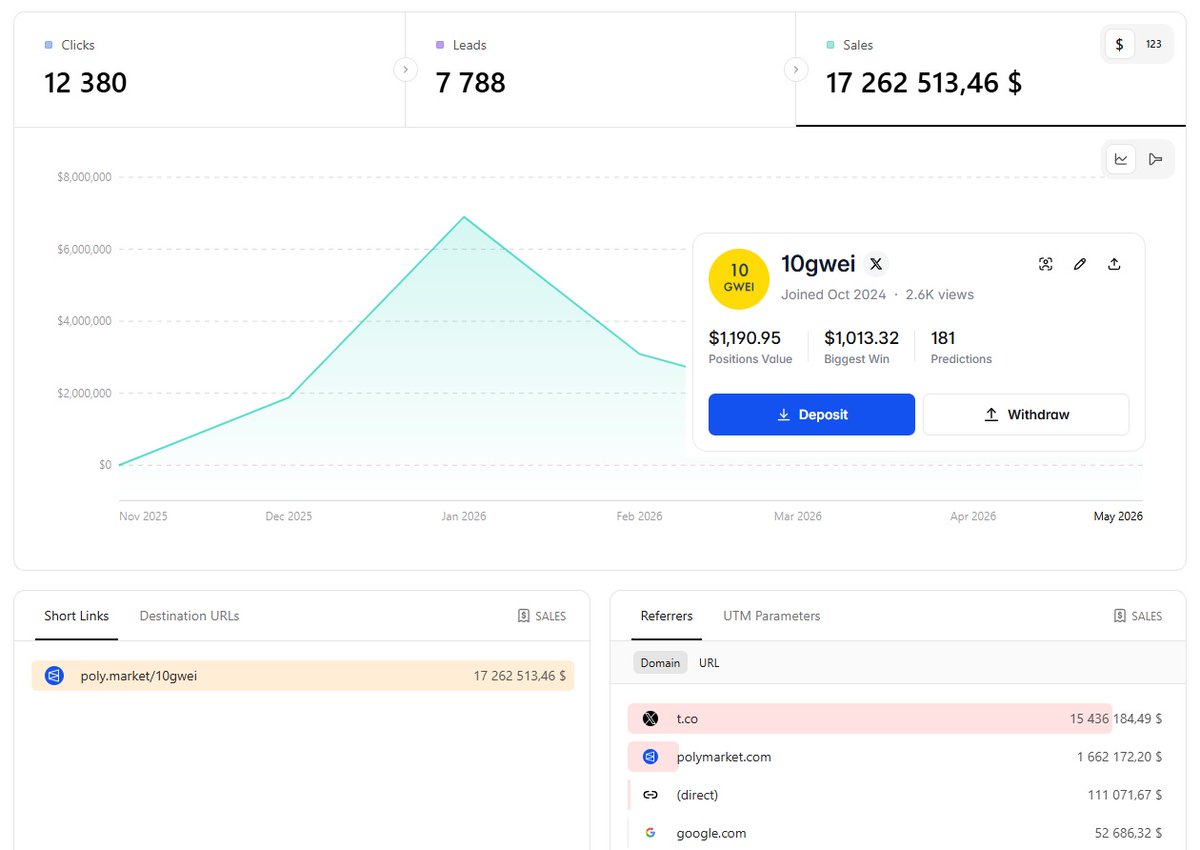Viewport: 1200px width, 850px height.
Task: Select the (direct) referrer row
Action: 896,795
